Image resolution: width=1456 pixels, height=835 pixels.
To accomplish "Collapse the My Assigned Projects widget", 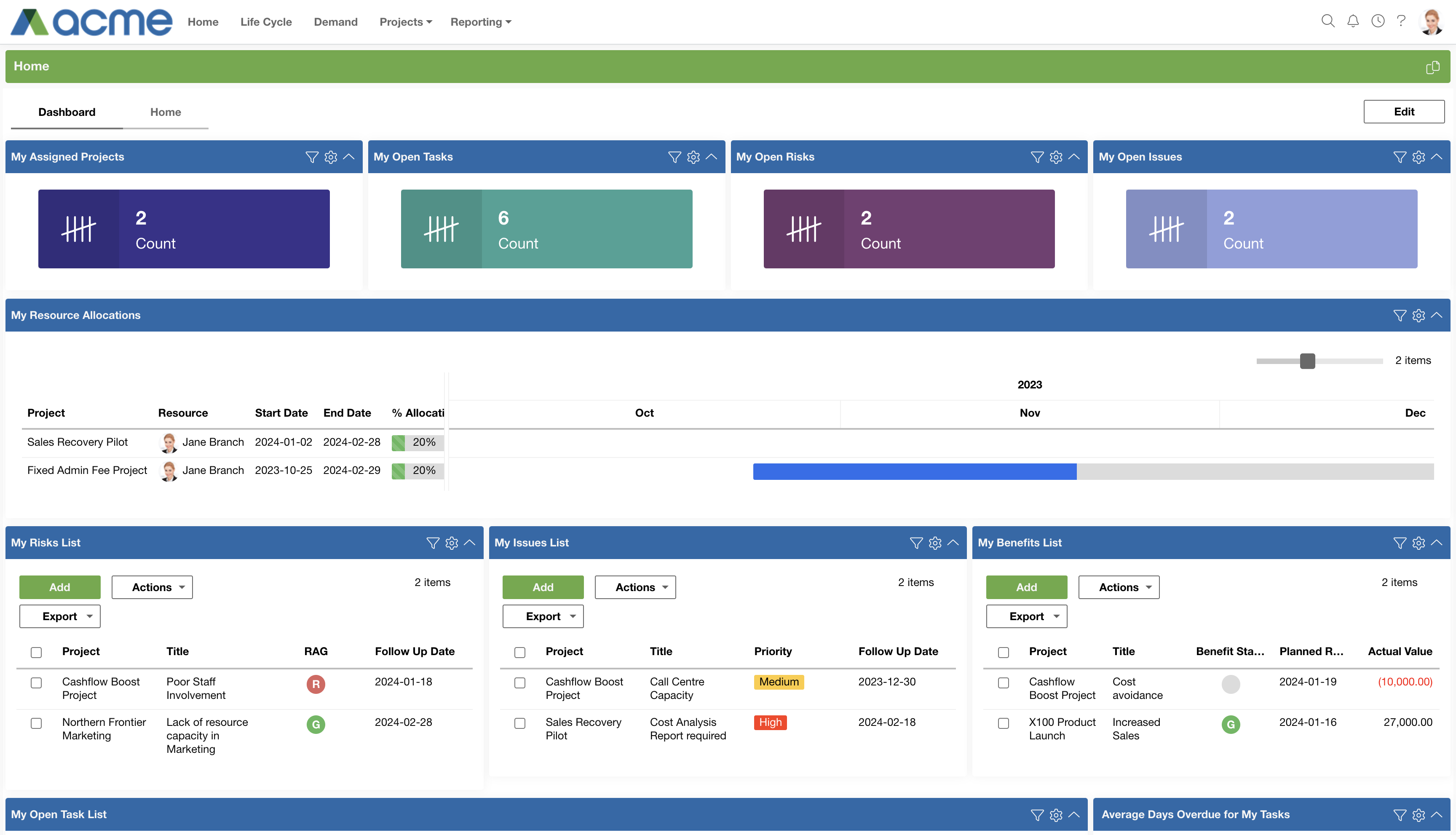I will click(349, 157).
